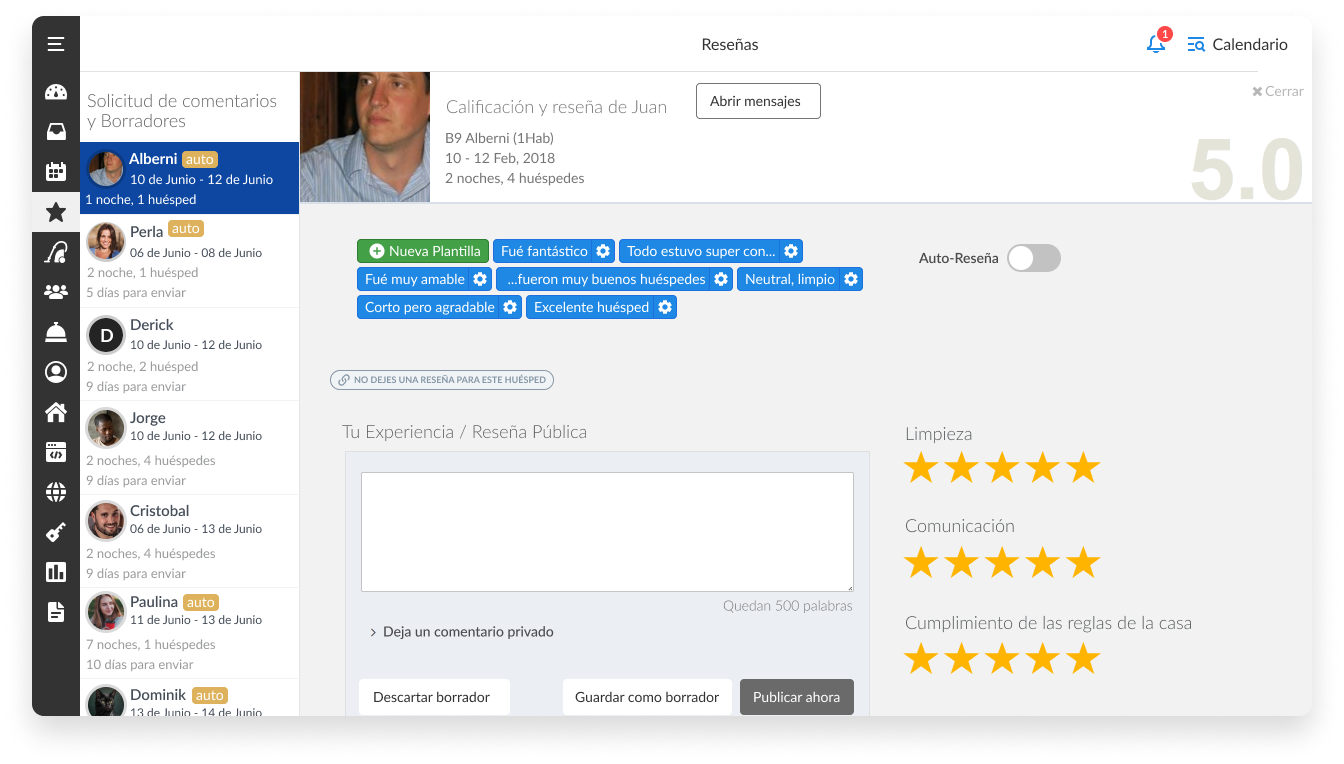1344x764 pixels.
Task: Select Alberni review request in list
Action: 189,178
